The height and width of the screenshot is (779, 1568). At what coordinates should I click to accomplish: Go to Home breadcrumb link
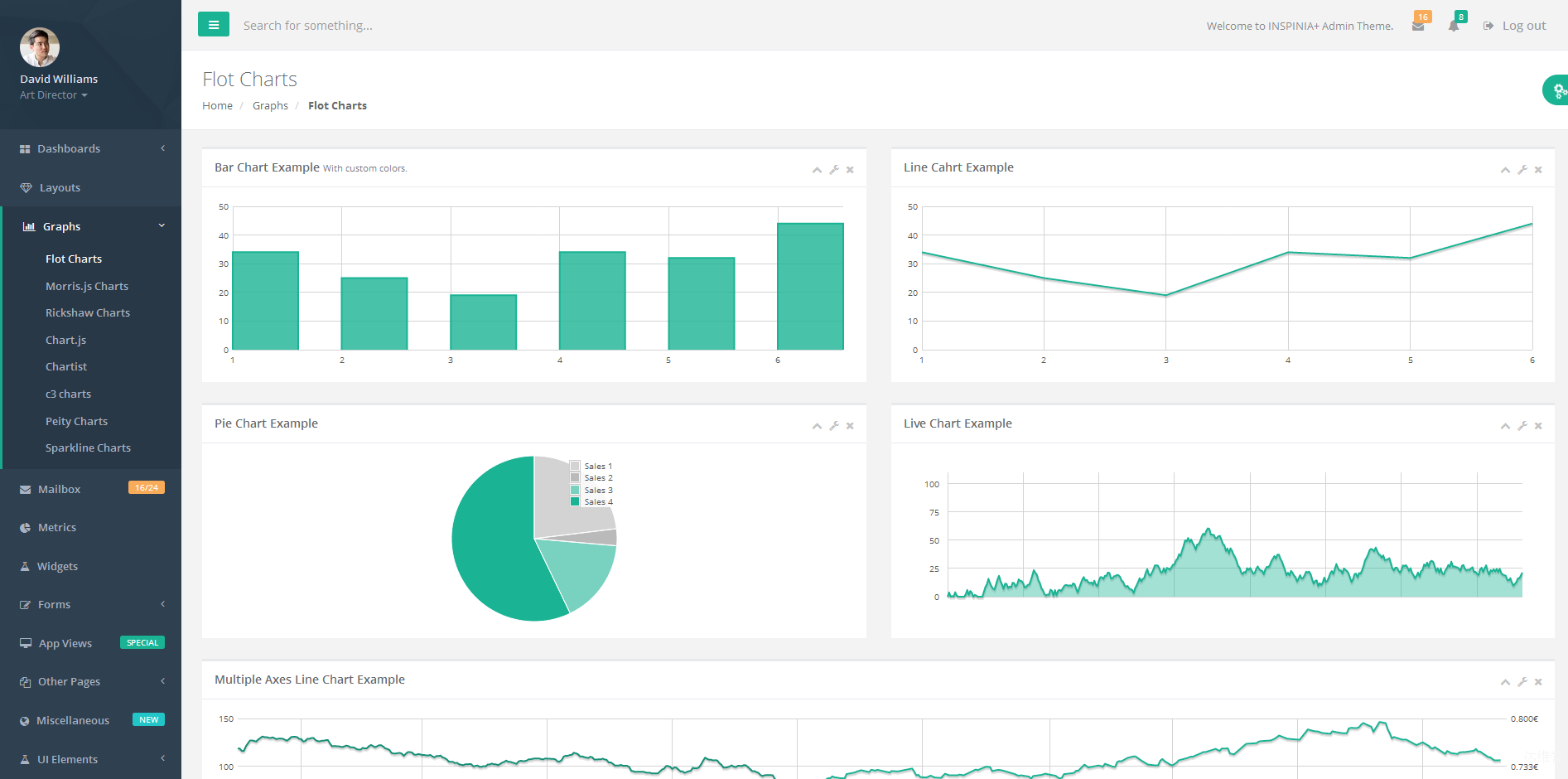[x=217, y=105]
